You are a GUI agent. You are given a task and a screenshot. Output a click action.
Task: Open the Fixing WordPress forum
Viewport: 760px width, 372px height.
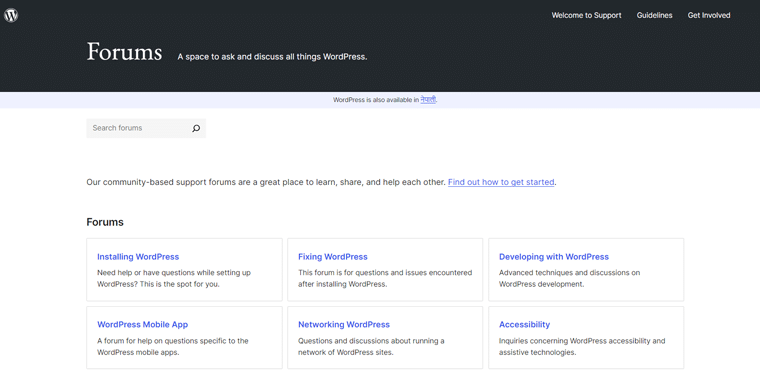[x=332, y=257]
